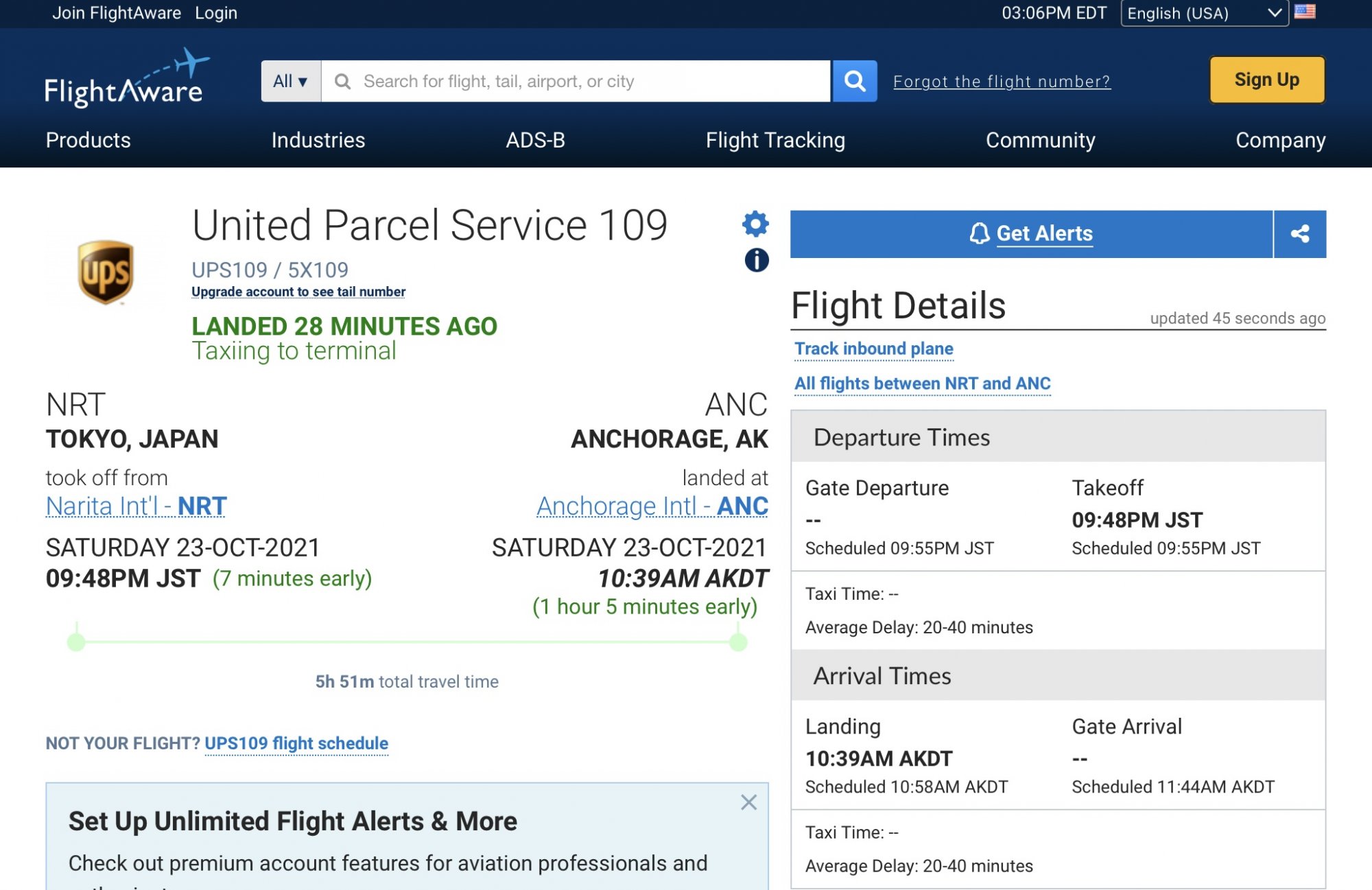Image resolution: width=1372 pixels, height=890 pixels.
Task: Click the FlightAware logo
Action: 126,80
